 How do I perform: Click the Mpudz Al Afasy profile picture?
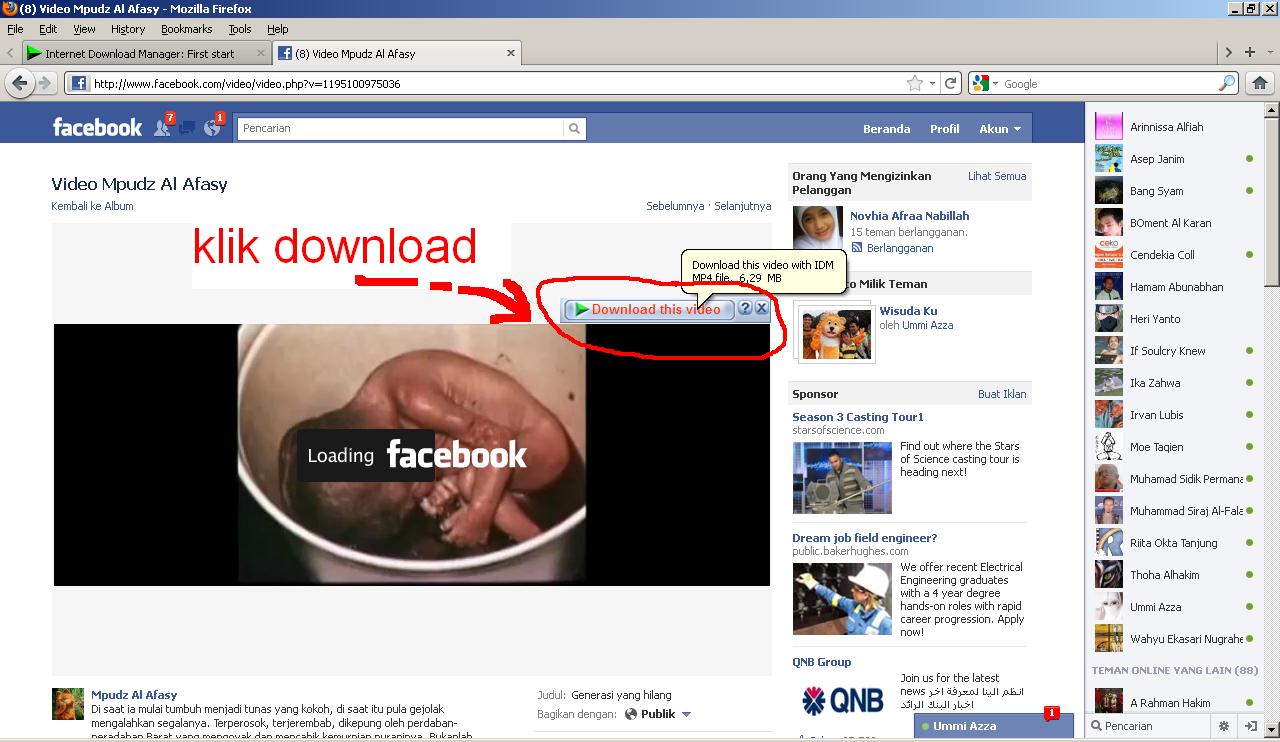pyautogui.click(x=68, y=704)
